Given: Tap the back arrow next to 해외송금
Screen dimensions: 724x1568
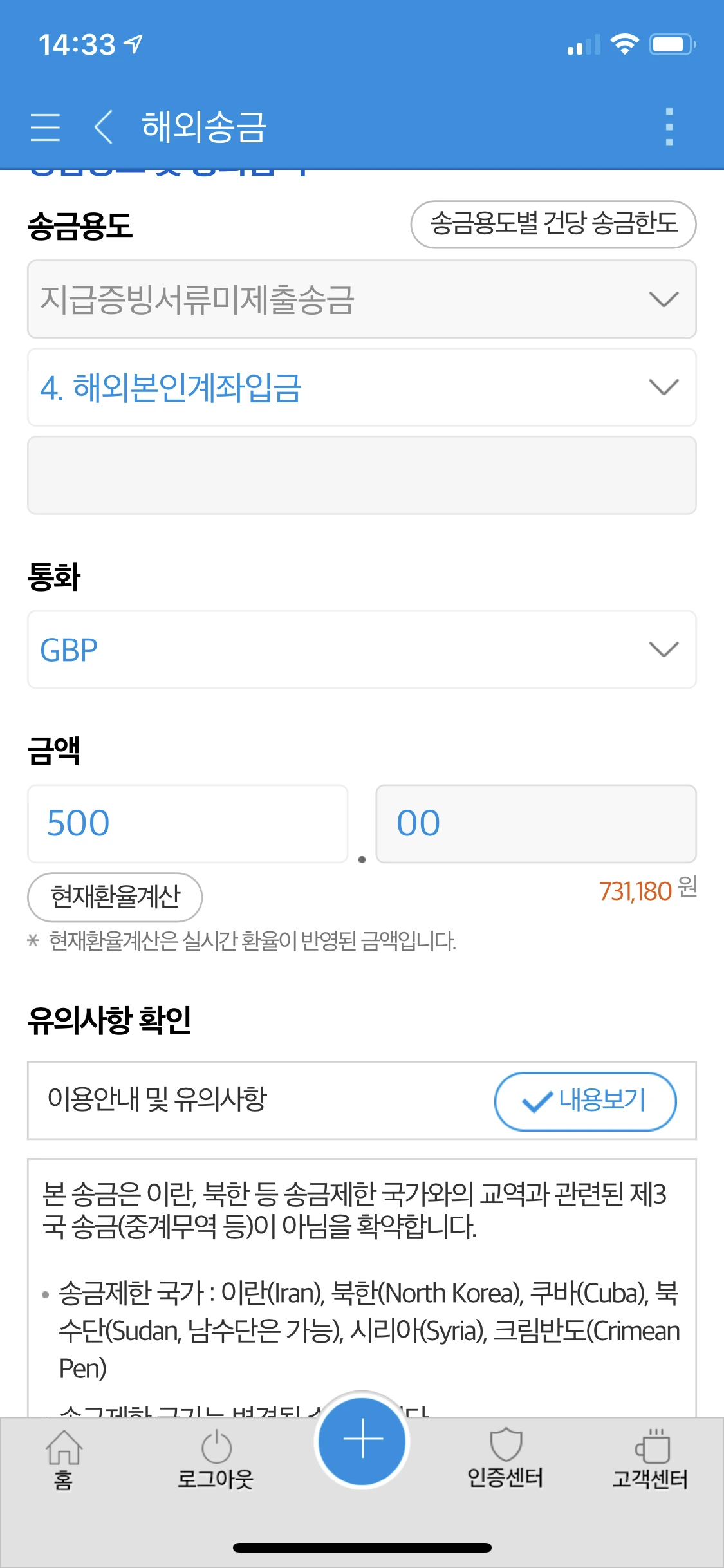Looking at the screenshot, I should tap(104, 127).
